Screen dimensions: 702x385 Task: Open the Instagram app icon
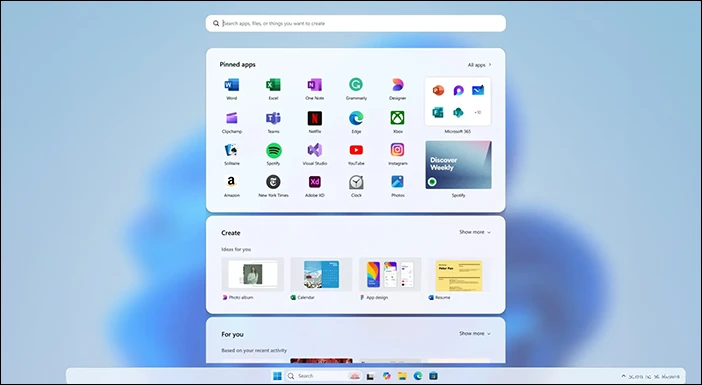pyautogui.click(x=398, y=150)
